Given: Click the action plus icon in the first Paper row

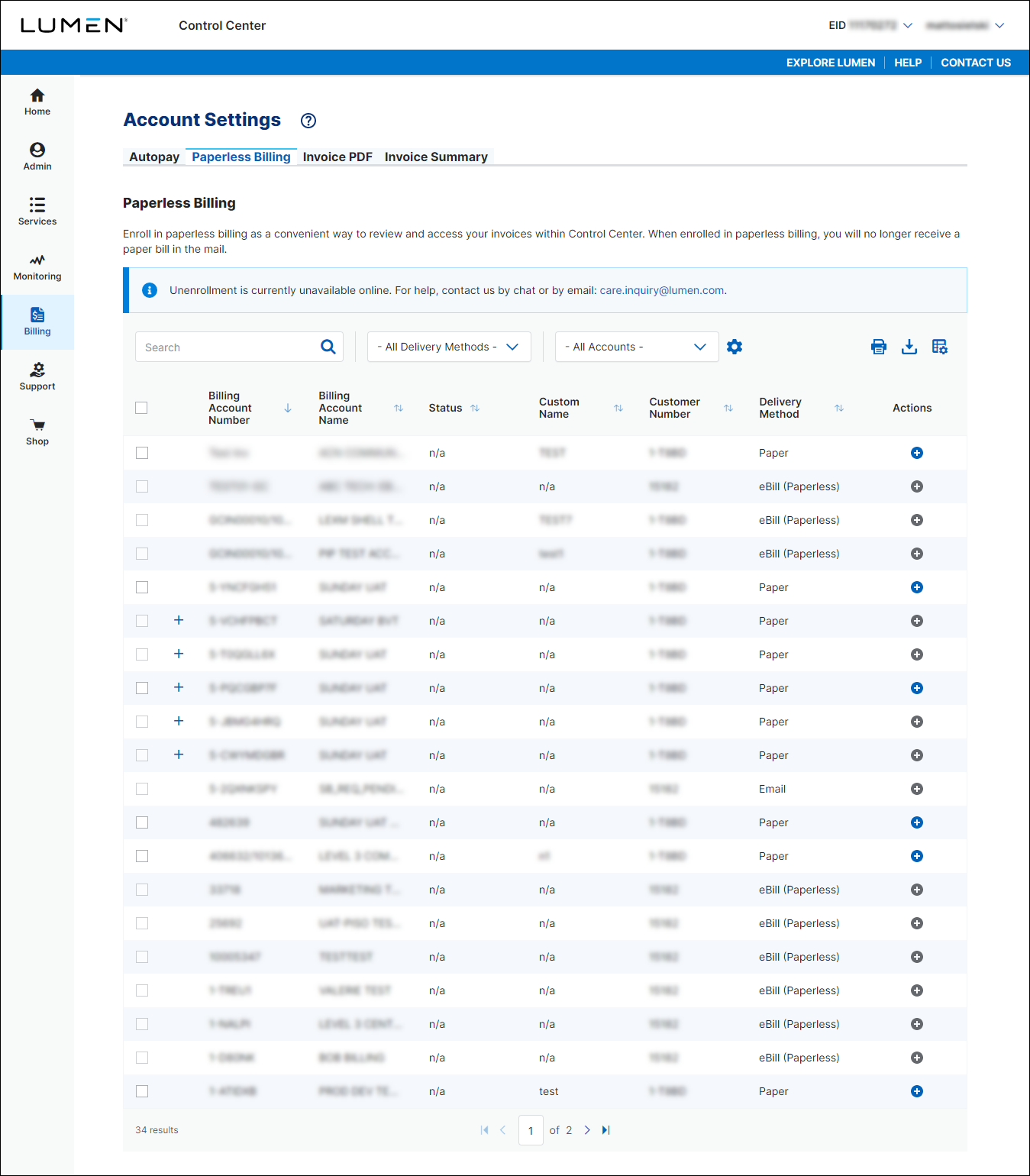Looking at the screenshot, I should 917,453.
